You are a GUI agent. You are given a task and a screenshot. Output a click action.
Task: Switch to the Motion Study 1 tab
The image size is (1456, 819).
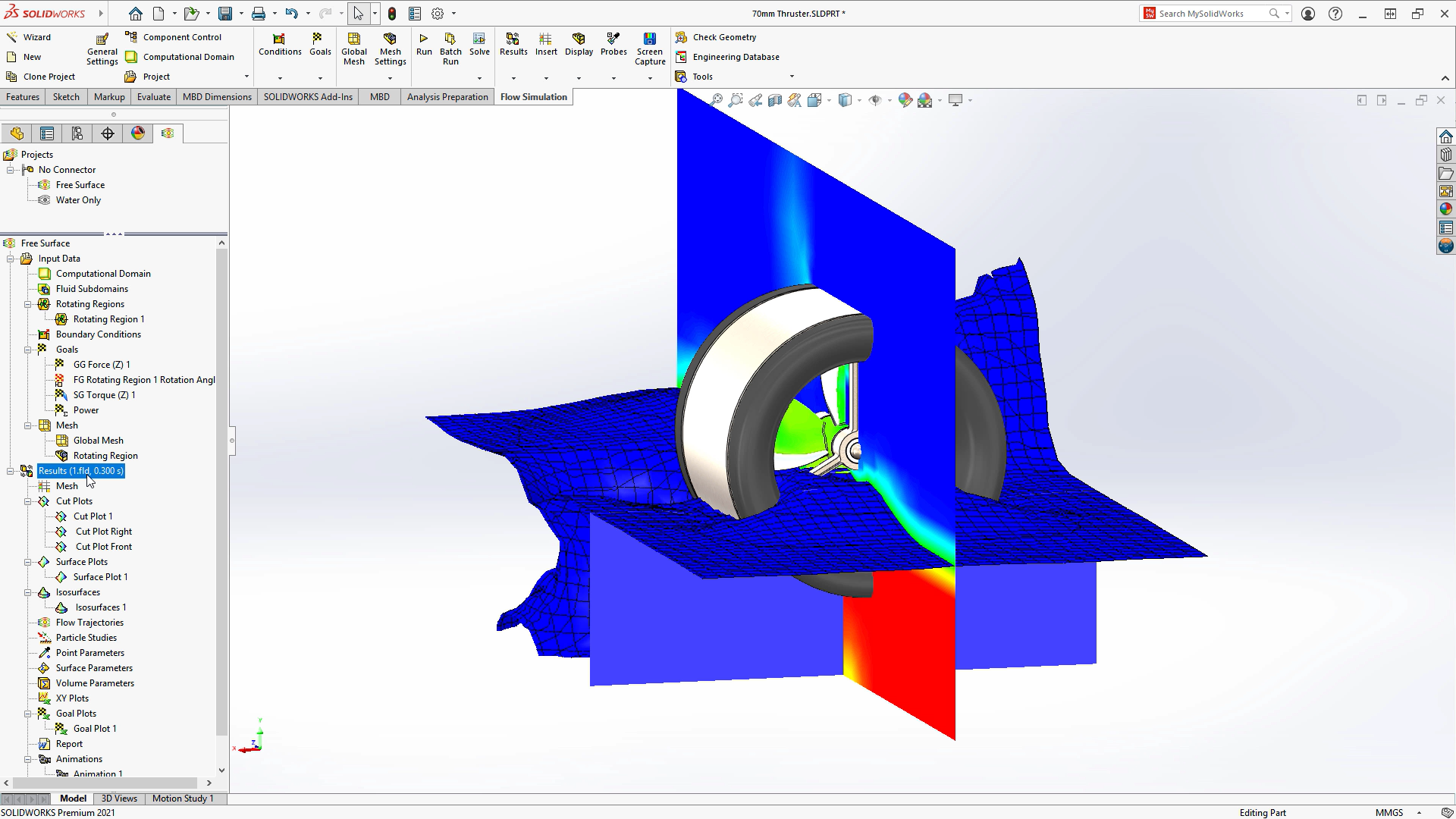pos(183,798)
